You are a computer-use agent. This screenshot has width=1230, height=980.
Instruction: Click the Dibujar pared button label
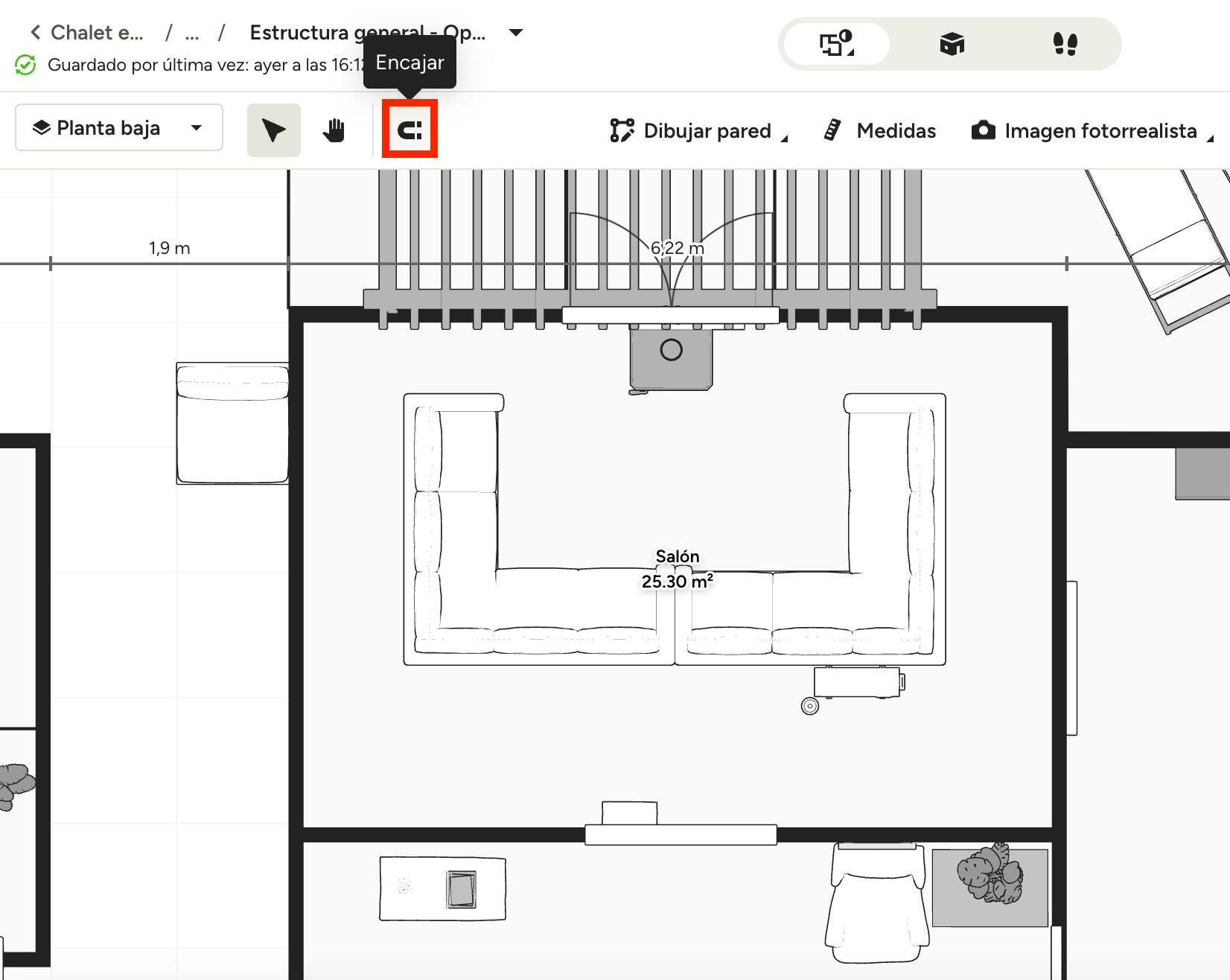707,130
